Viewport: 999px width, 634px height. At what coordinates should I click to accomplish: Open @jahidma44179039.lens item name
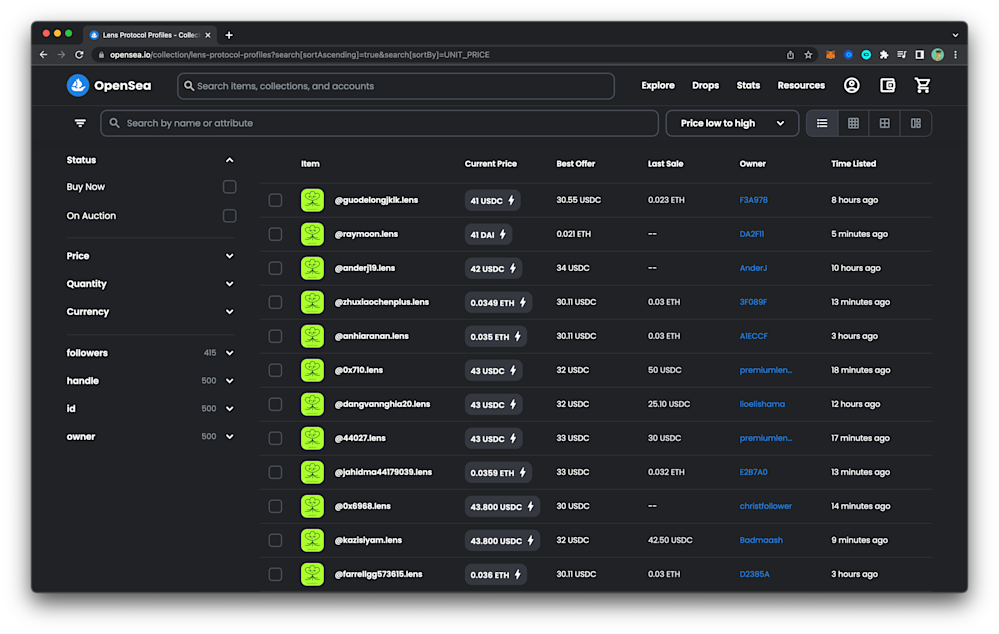click(383, 472)
